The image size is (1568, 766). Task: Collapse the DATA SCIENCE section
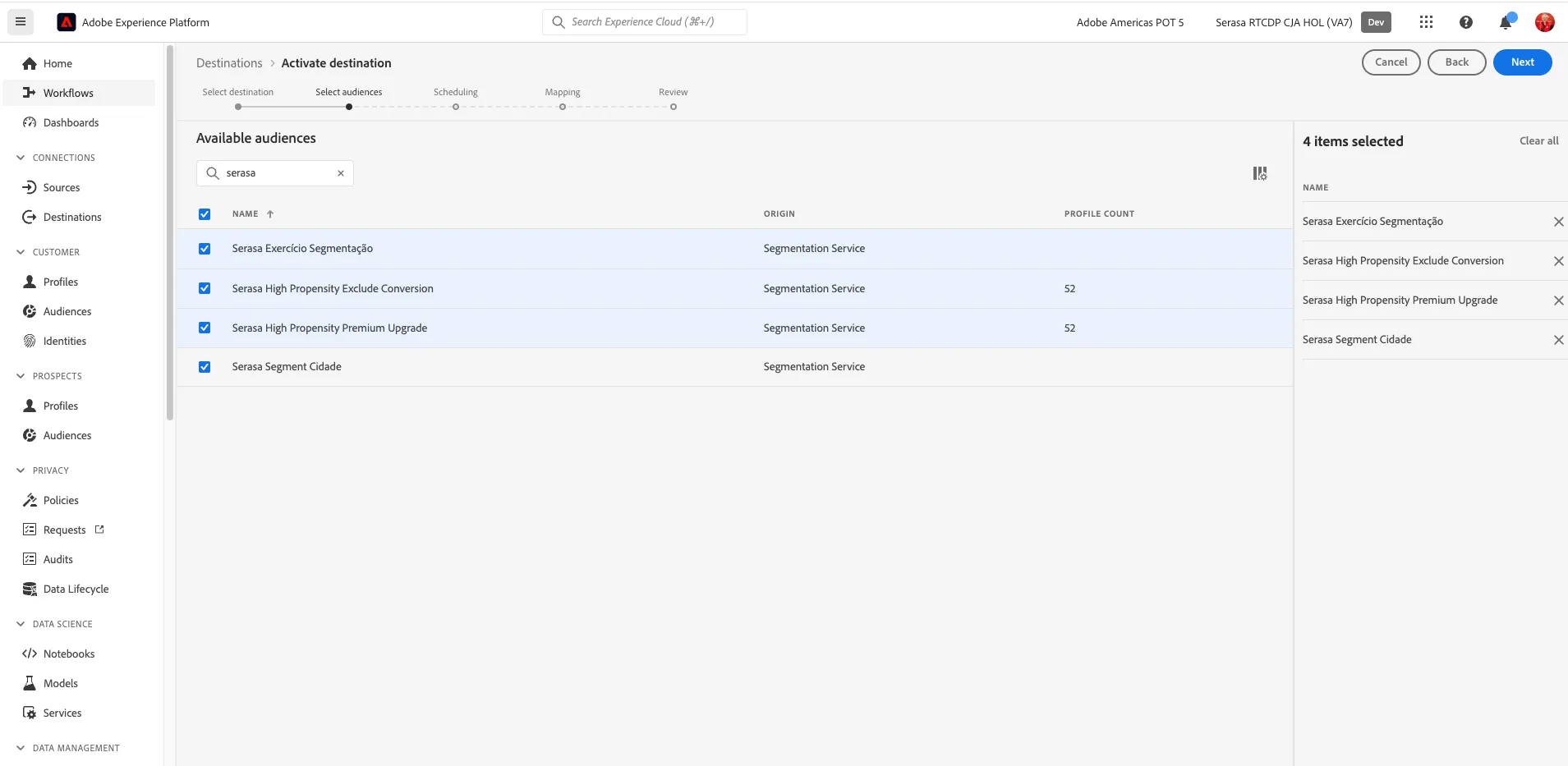point(21,624)
